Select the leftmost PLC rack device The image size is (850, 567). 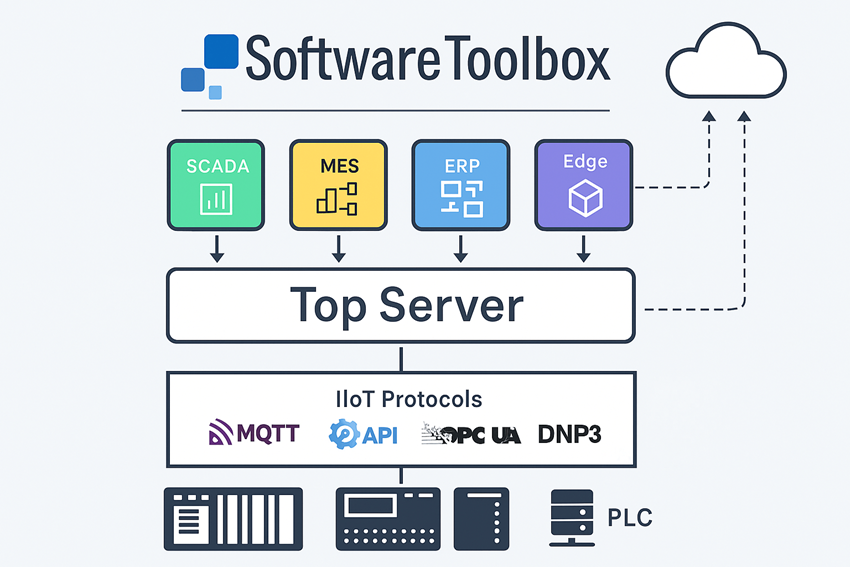pyautogui.click(x=233, y=519)
